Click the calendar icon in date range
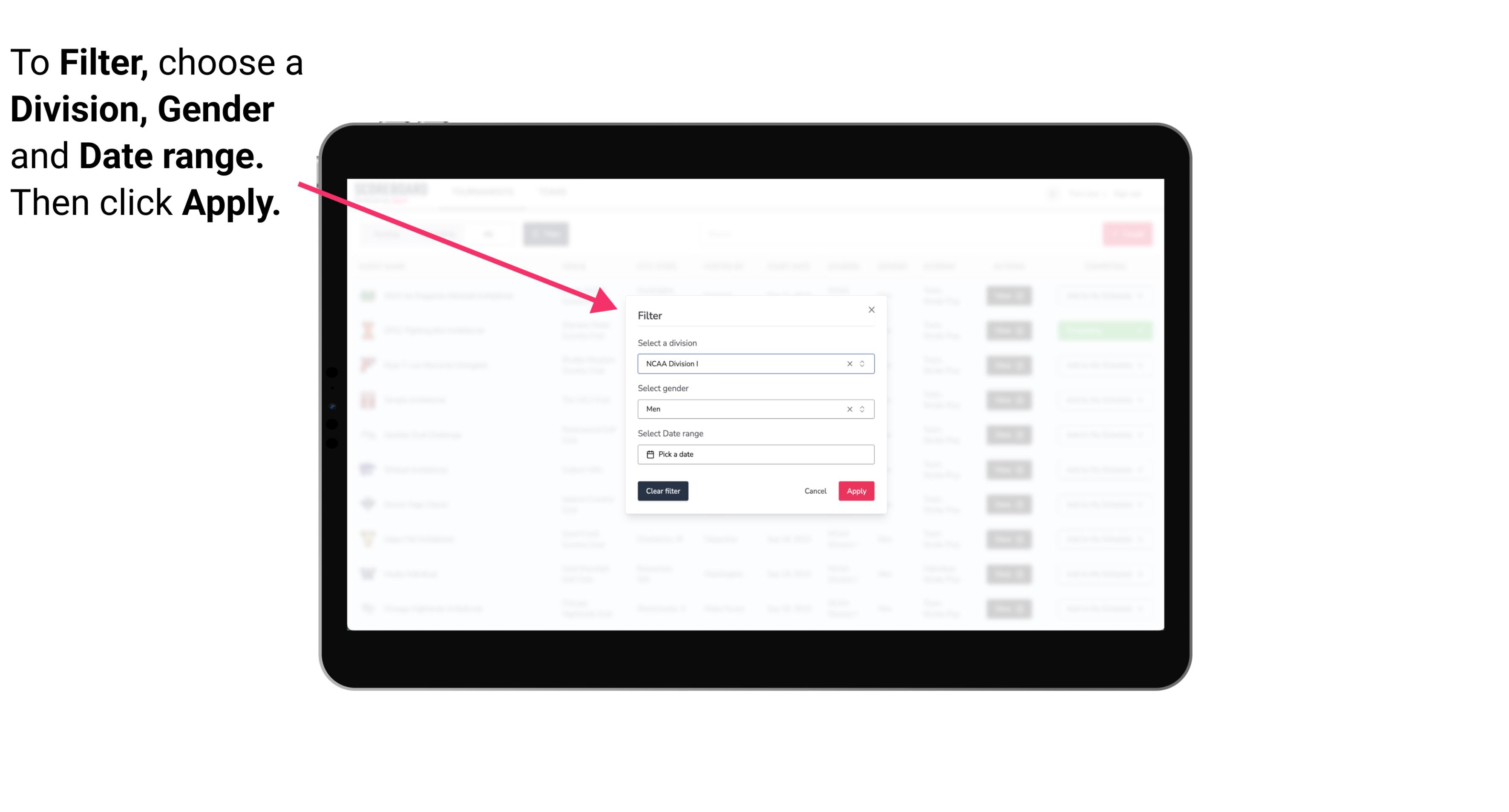Screen dimensions: 1509x812 click(649, 454)
